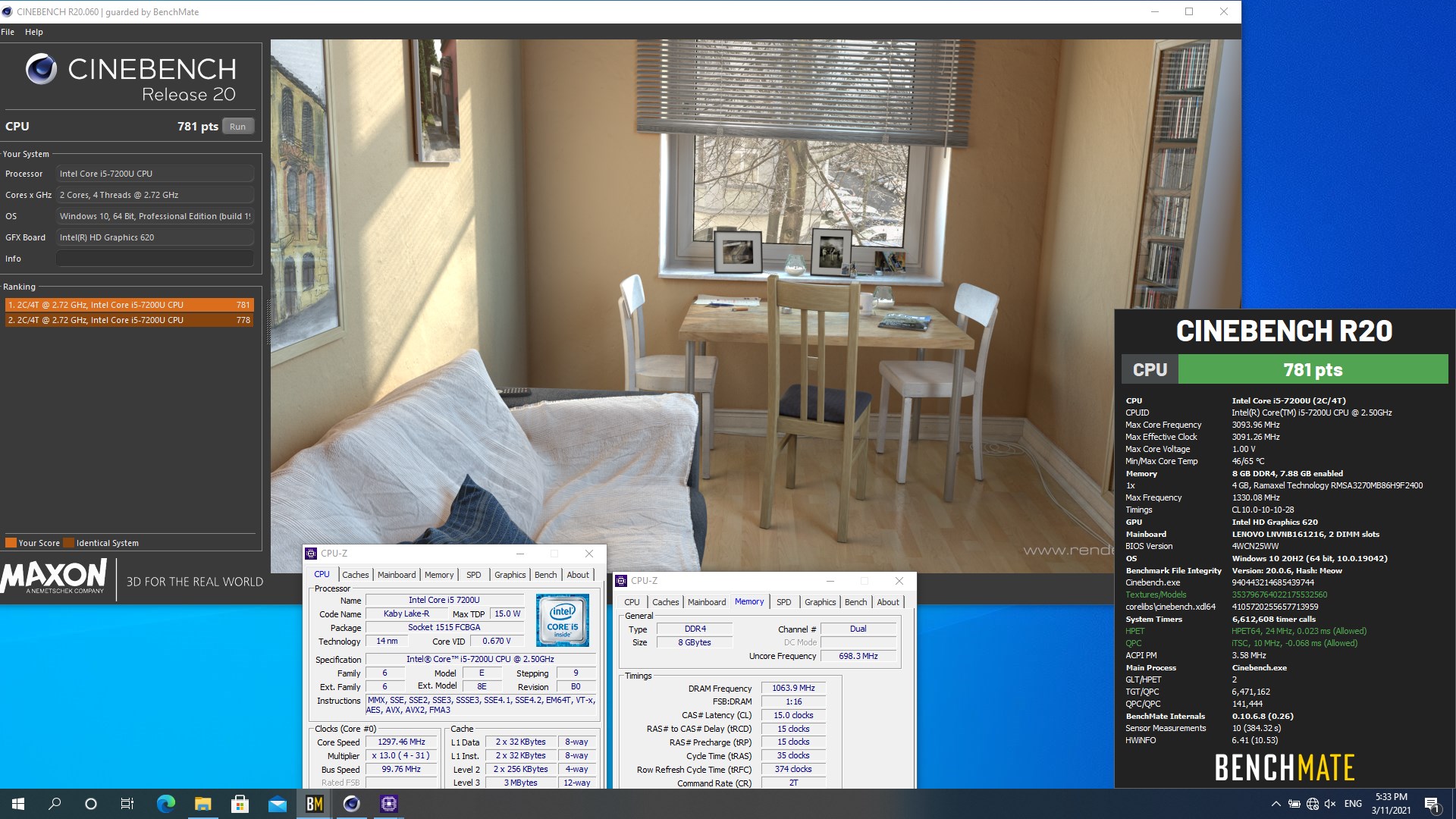This screenshot has height=819, width=1456.
Task: Click the Core Speed value 1297.46 MHz
Action: point(401,742)
